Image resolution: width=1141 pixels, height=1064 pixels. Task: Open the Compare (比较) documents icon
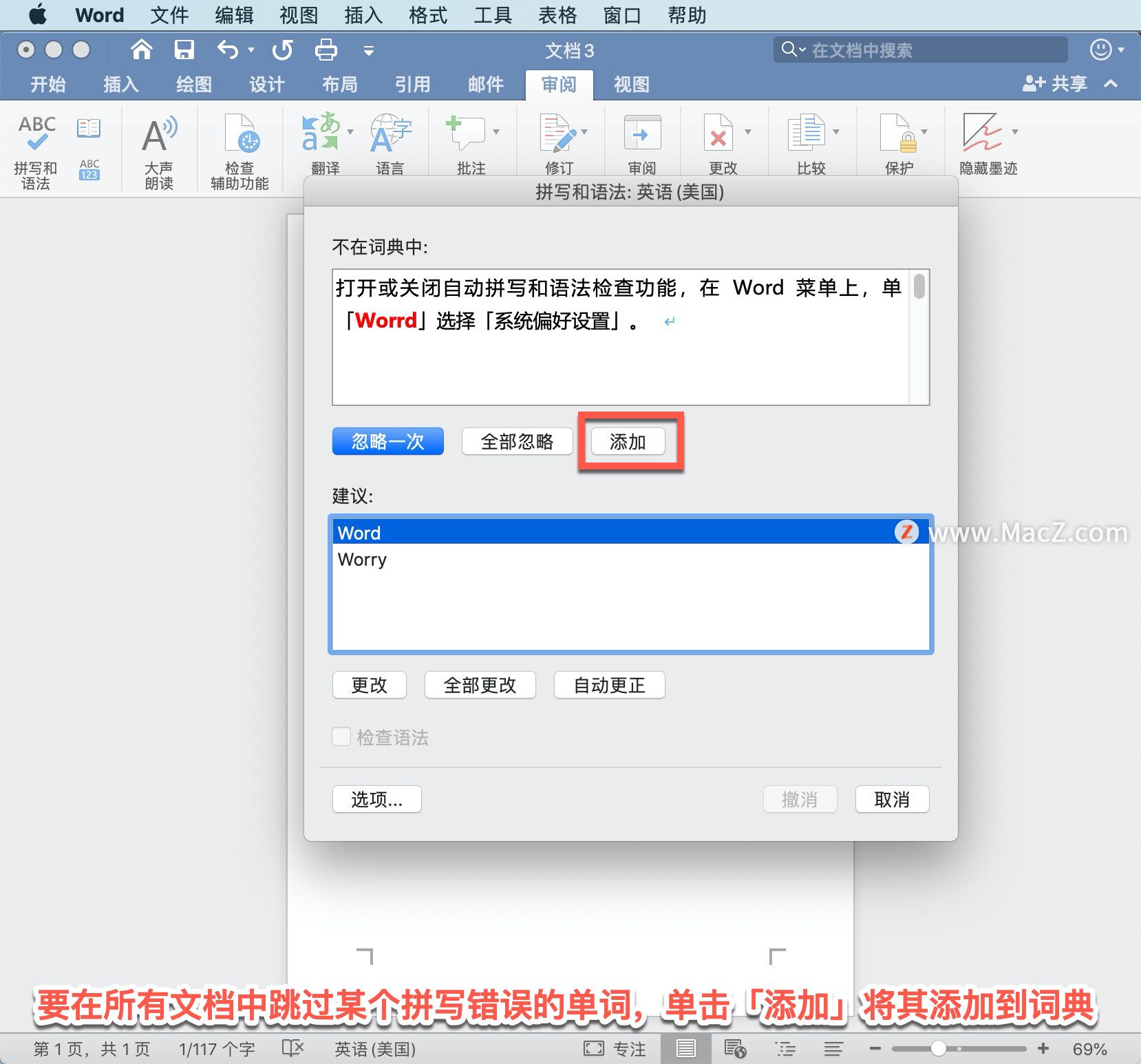[x=806, y=132]
